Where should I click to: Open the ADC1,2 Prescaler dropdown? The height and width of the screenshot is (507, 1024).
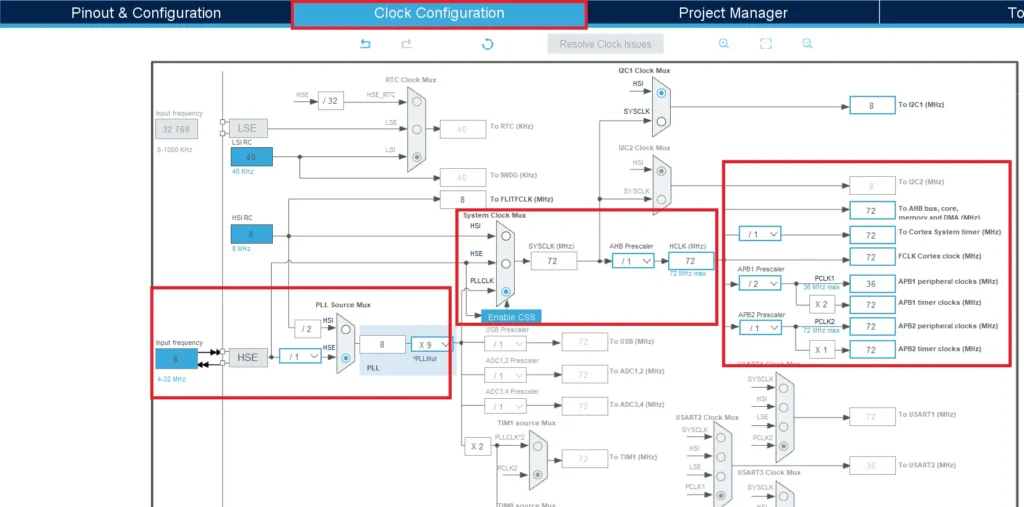coord(505,376)
